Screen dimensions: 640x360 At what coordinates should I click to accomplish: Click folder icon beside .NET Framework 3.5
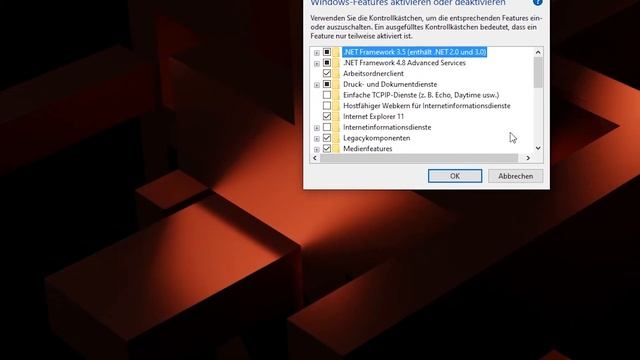(336, 52)
